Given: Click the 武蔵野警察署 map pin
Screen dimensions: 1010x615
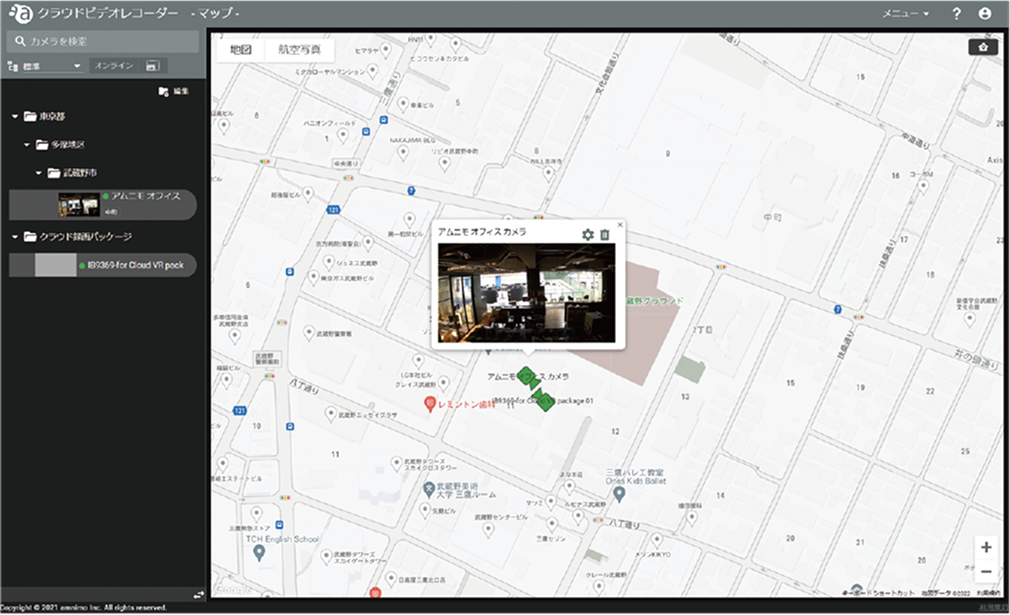Looking at the screenshot, I should pos(309,331).
